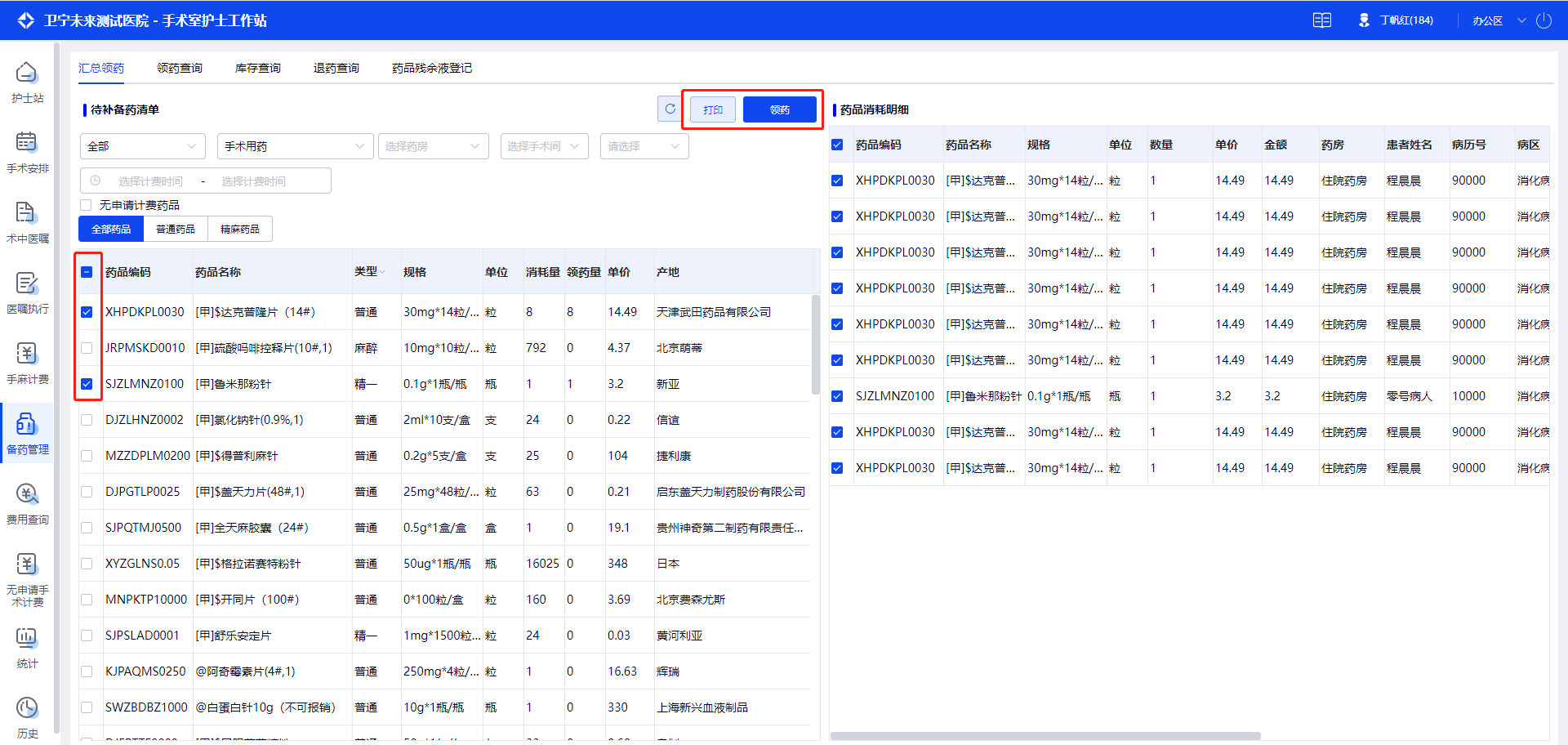Check the DJZLHNZ0002 氯化钠针 row checkbox
This screenshot has width=1568, height=745.
pos(87,420)
